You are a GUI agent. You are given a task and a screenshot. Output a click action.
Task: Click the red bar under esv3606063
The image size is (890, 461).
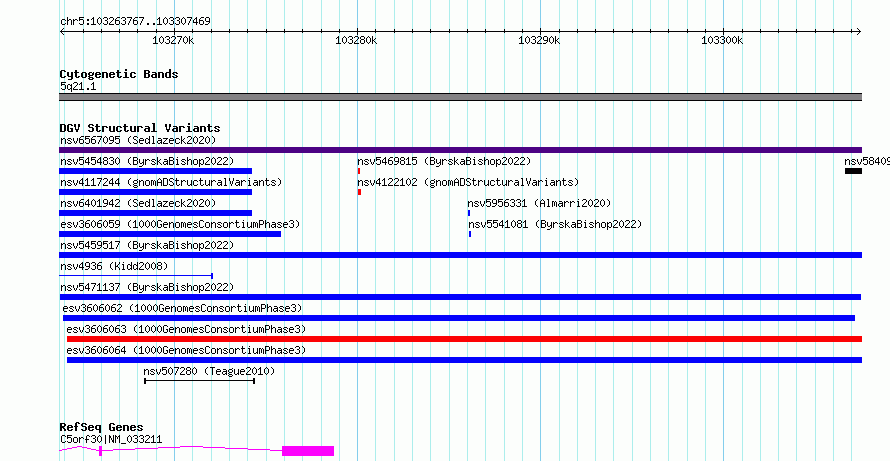(464, 339)
